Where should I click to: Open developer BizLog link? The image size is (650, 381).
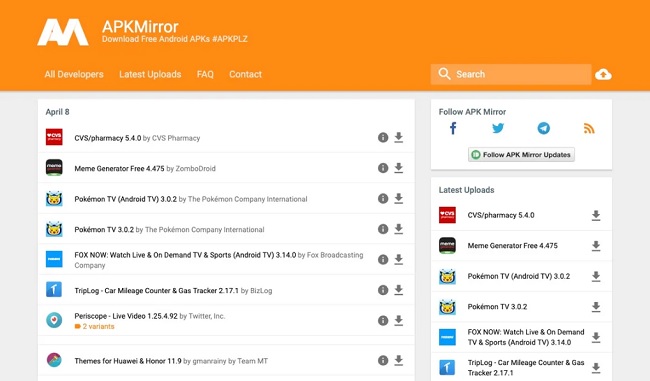[261, 291]
